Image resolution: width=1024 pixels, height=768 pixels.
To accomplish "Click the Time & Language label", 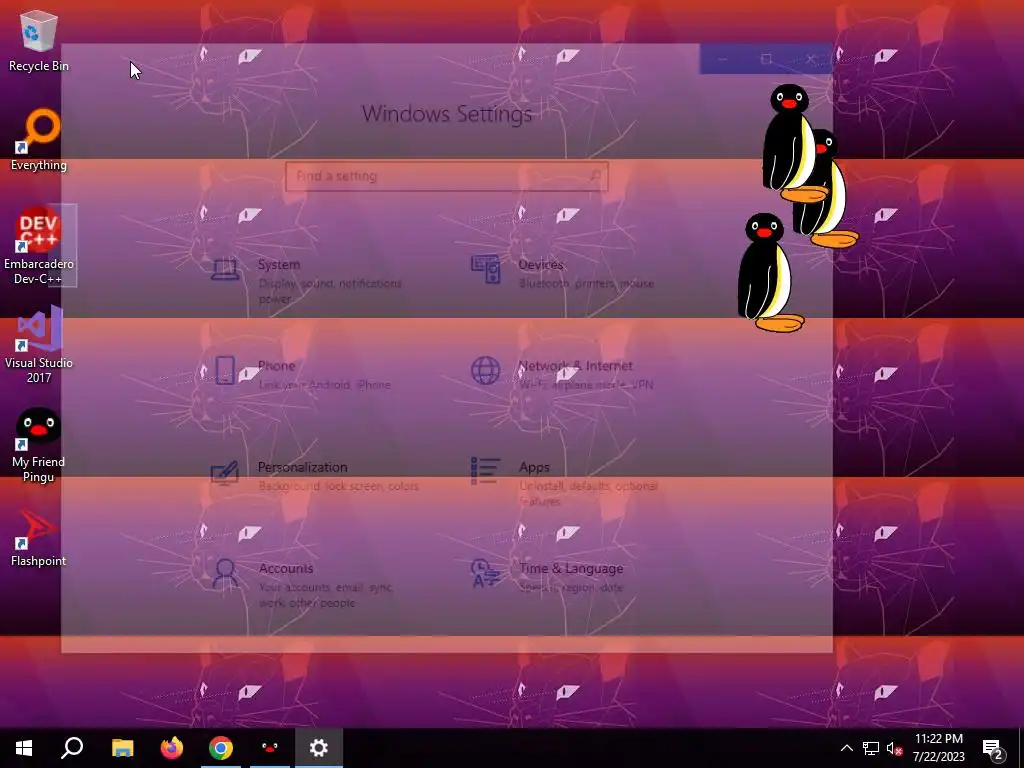I will (571, 568).
